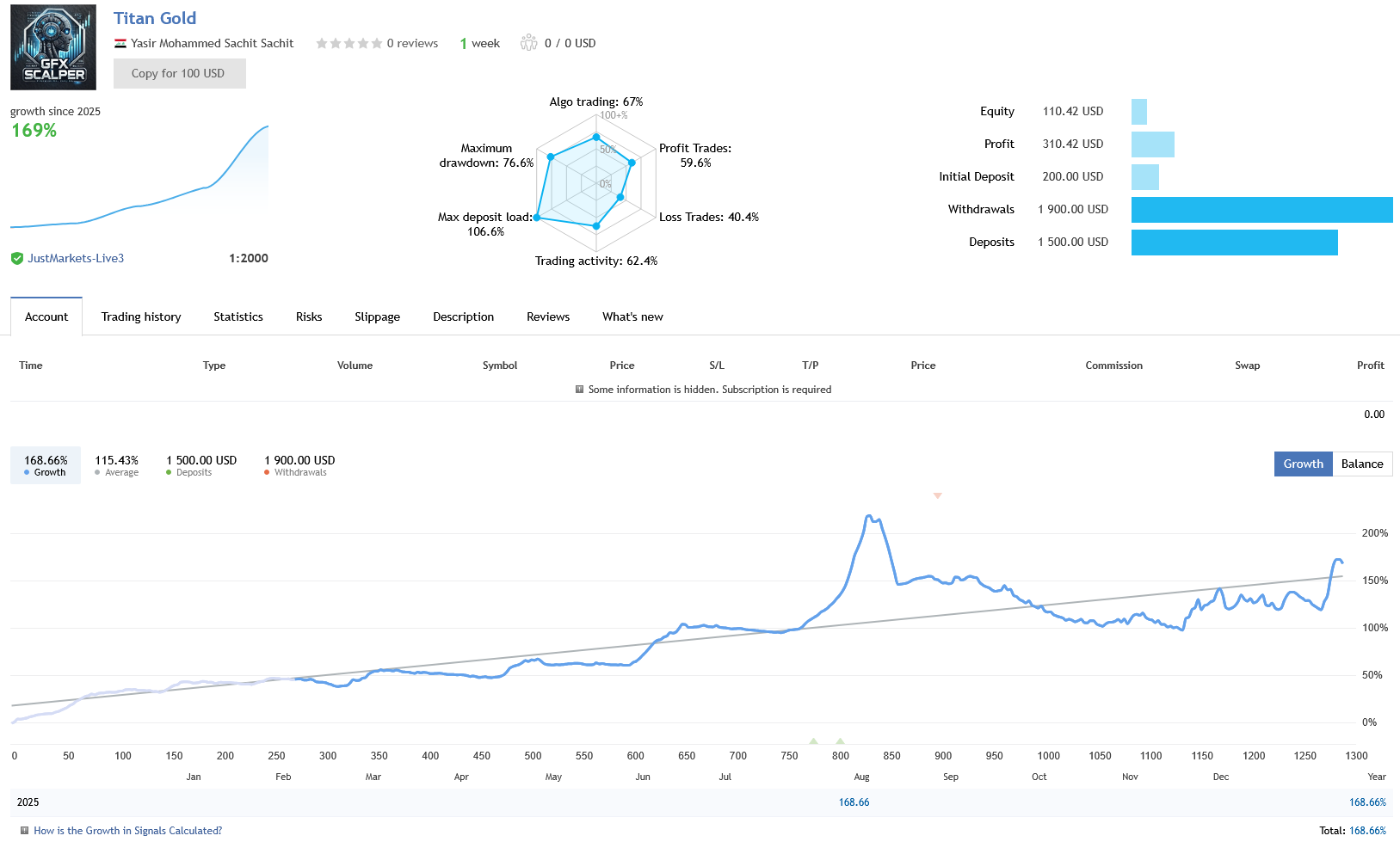This screenshot has width=1400, height=848.
Task: Click the GFX Scalper signal logo thumbnail
Action: click(x=53, y=47)
